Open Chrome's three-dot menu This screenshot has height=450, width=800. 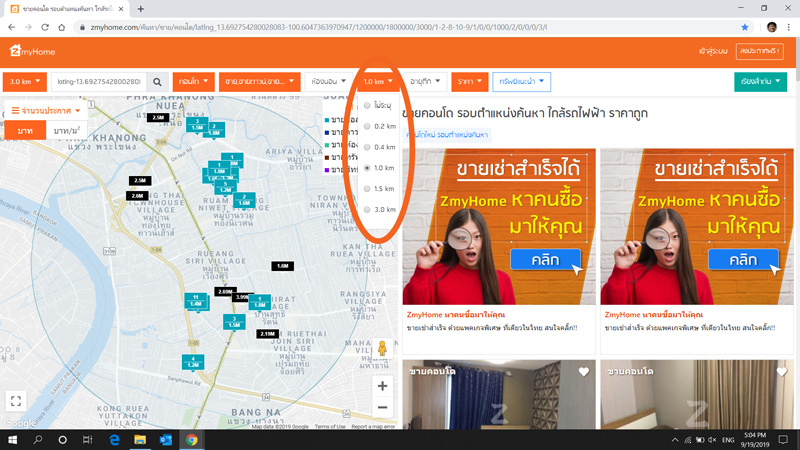[789, 27]
